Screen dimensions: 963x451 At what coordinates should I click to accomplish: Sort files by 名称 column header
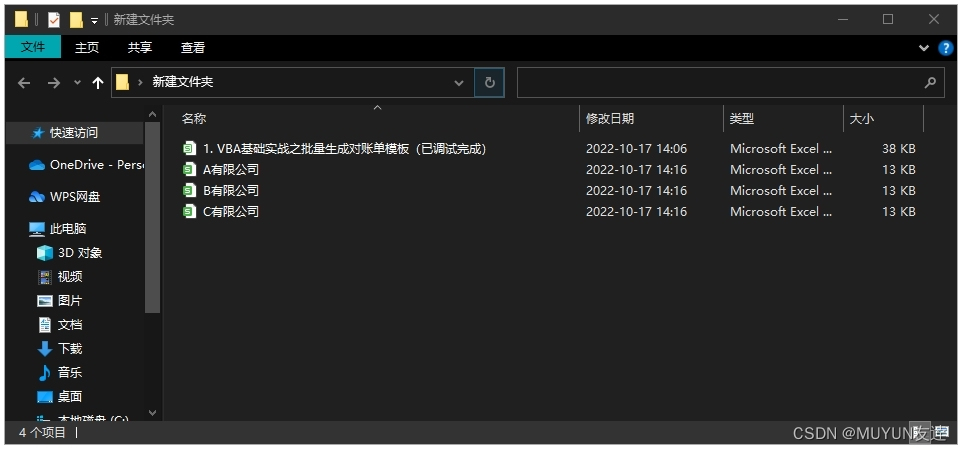(x=193, y=119)
